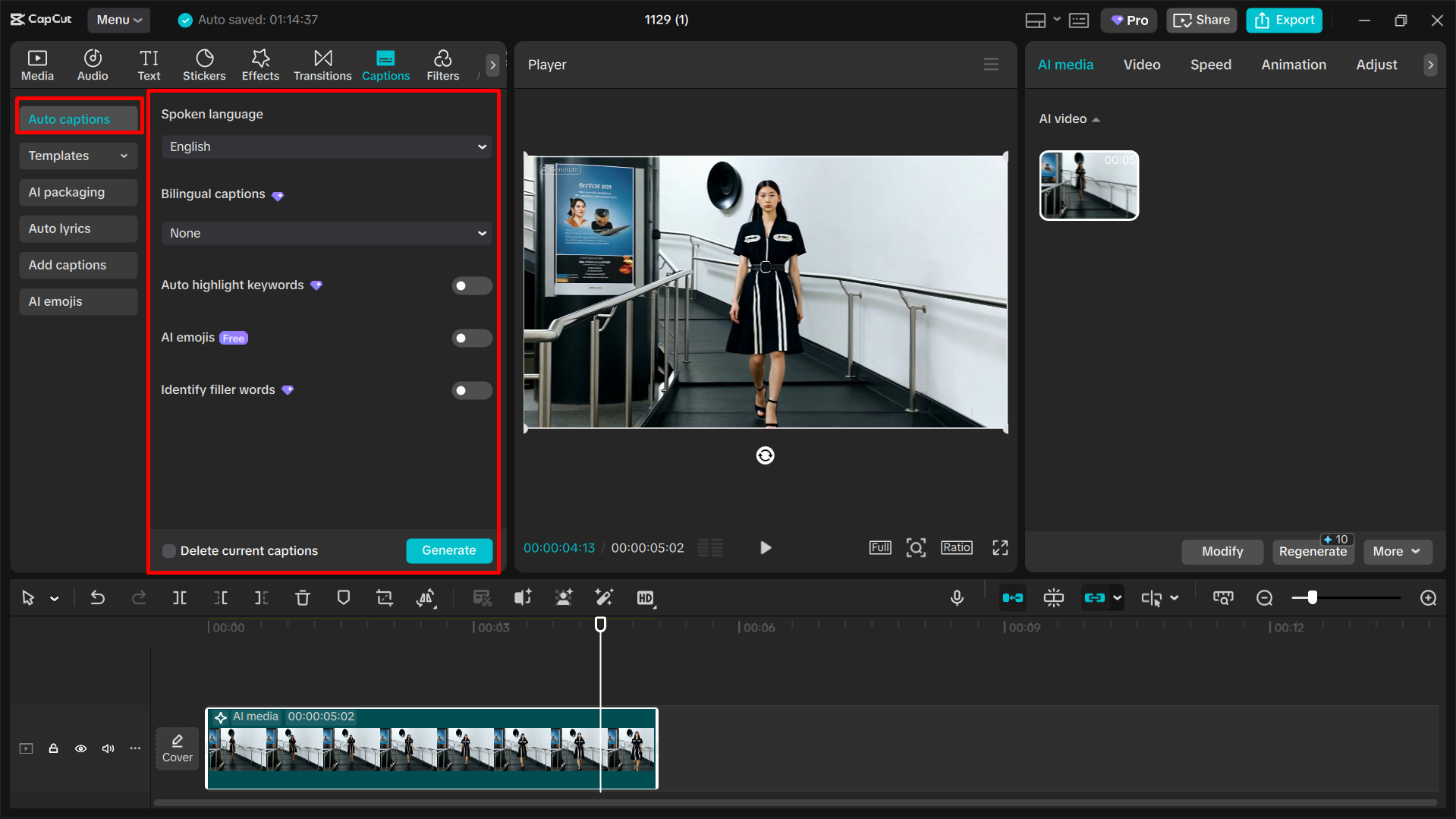Open the Spoken language dropdown
The width and height of the screenshot is (1456, 819).
[x=325, y=146]
